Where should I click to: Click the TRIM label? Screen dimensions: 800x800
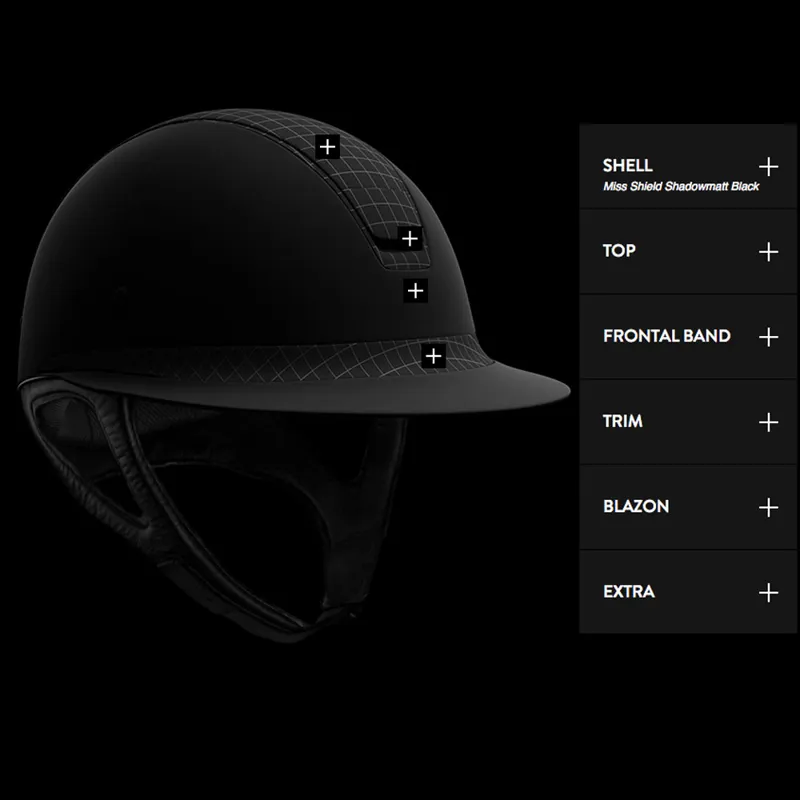[622, 422]
